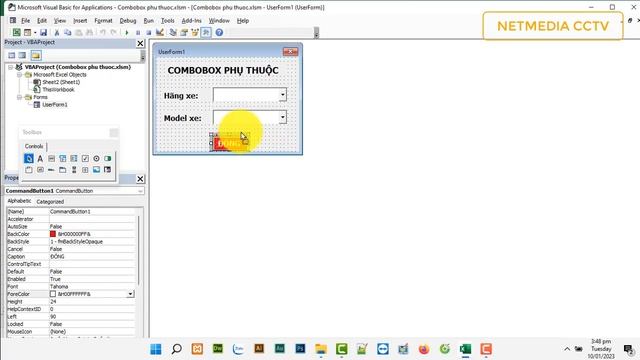The height and width of the screenshot is (360, 640).
Task: Pick the ListBox control in Toolbox
Action: click(74, 158)
